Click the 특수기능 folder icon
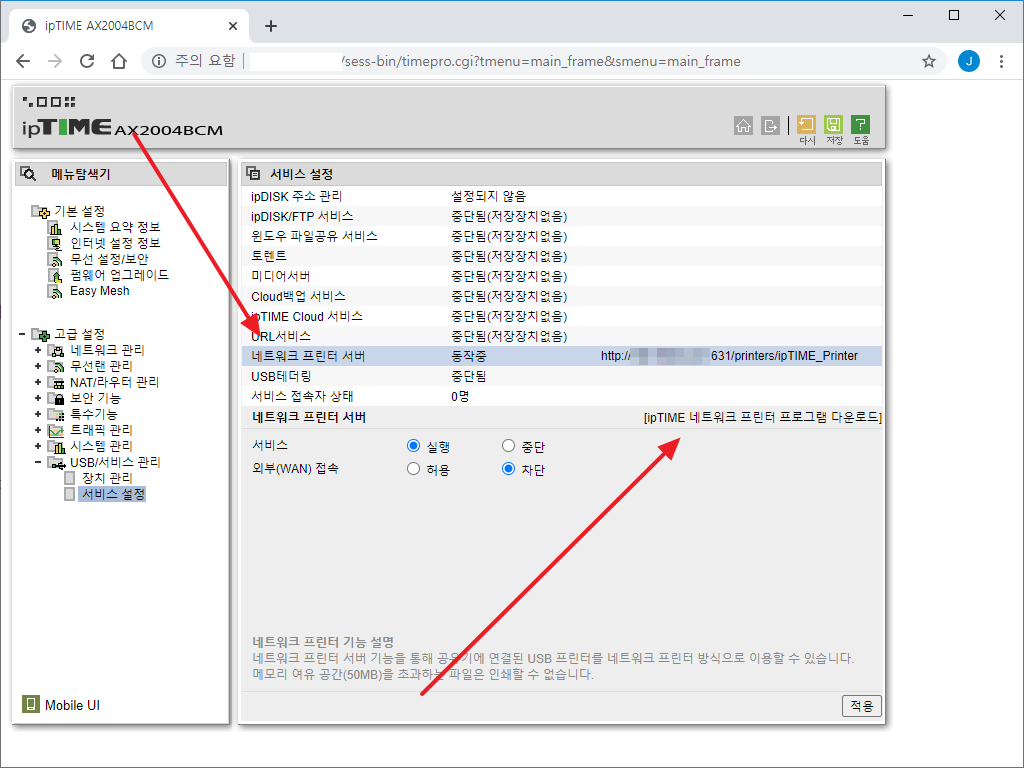 click(56, 414)
